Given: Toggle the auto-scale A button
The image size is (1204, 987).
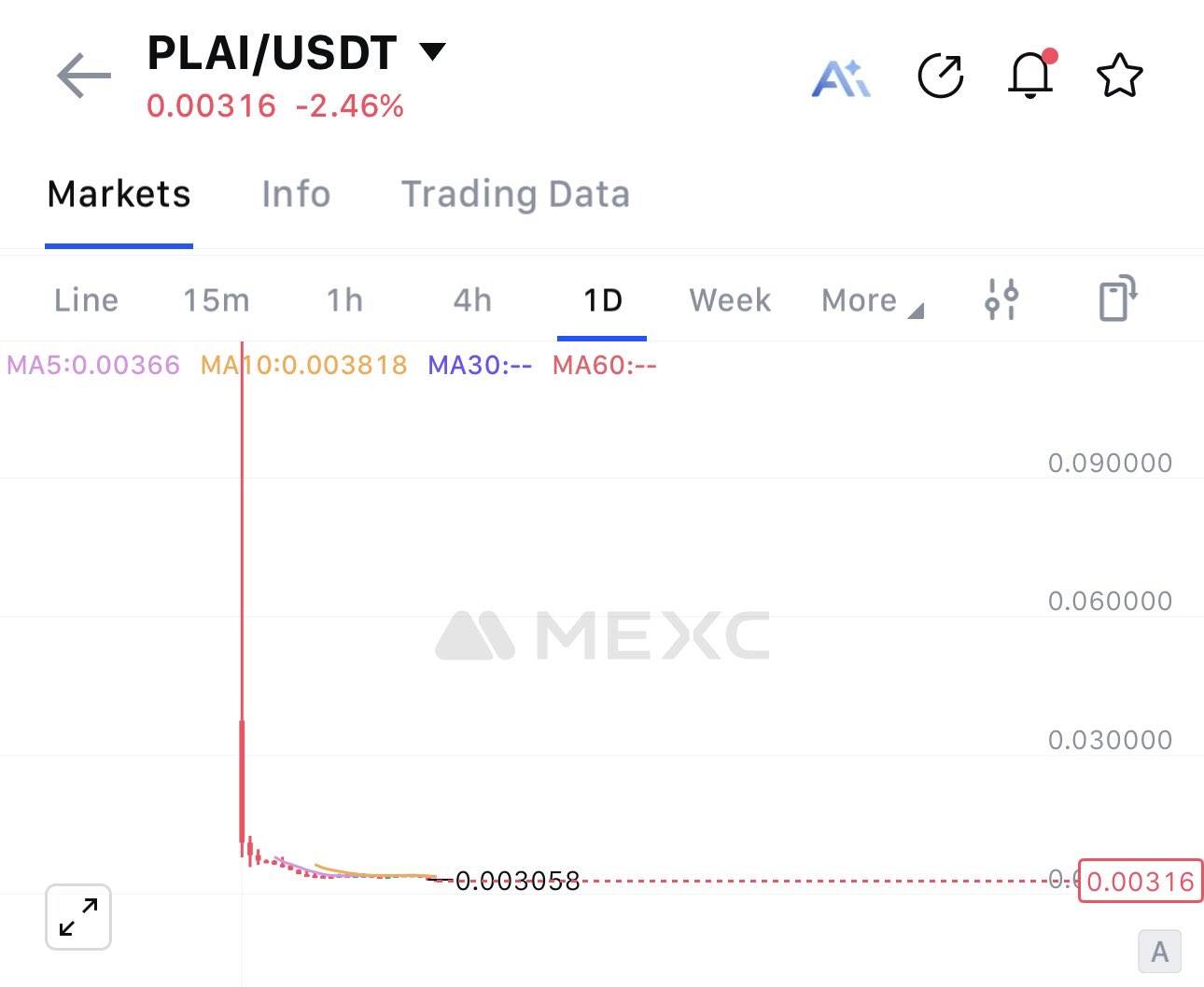Looking at the screenshot, I should point(1159,952).
